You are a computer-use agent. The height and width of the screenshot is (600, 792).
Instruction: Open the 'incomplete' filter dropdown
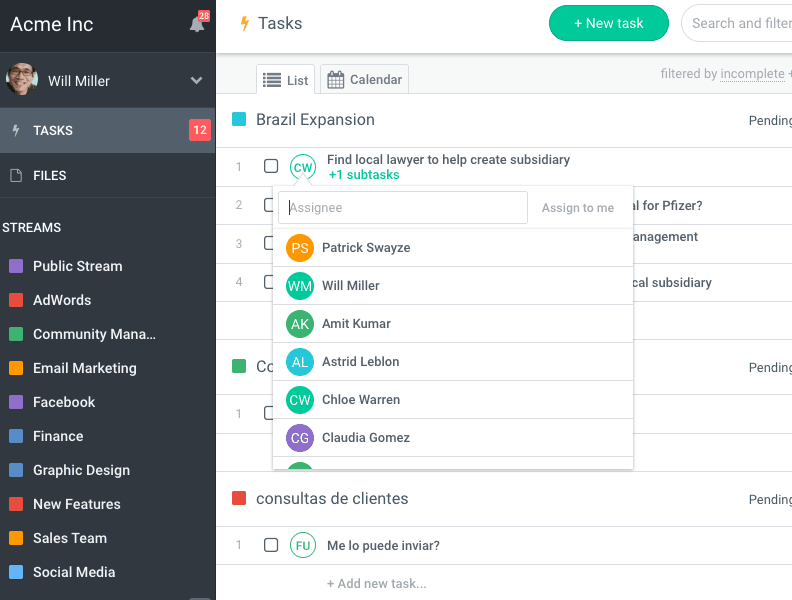point(752,74)
